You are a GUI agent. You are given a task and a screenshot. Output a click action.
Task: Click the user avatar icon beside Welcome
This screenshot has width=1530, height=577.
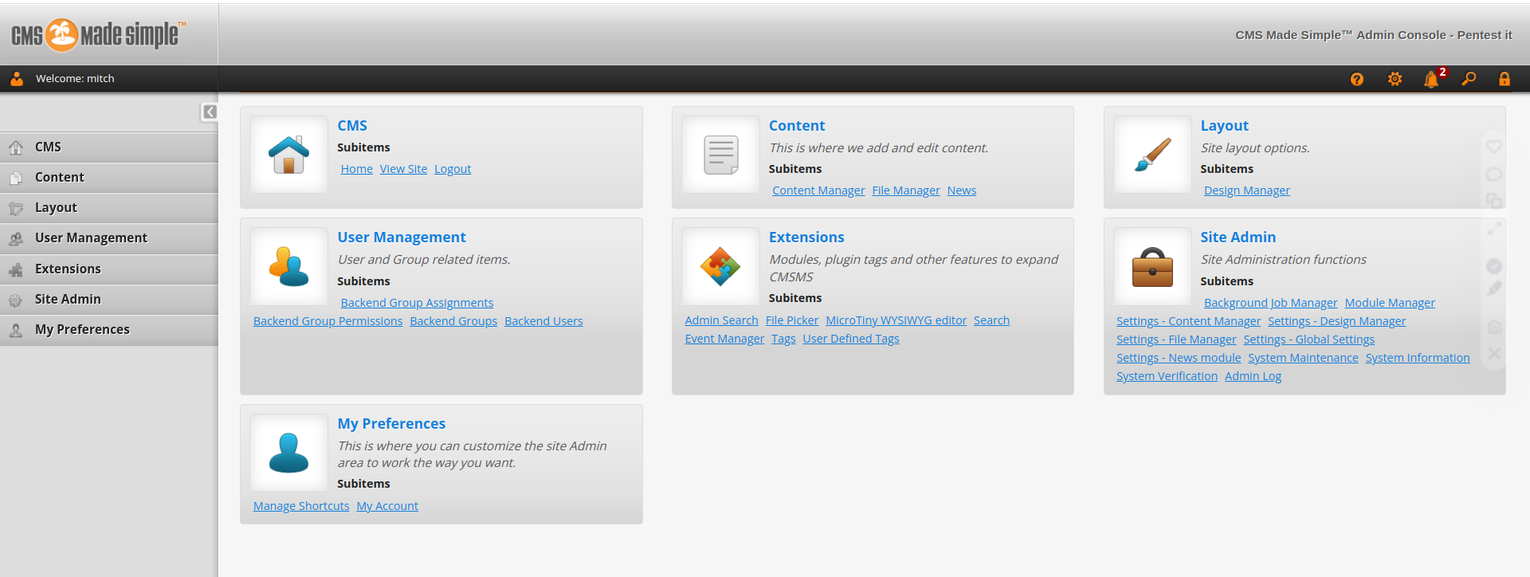pyautogui.click(x=17, y=78)
